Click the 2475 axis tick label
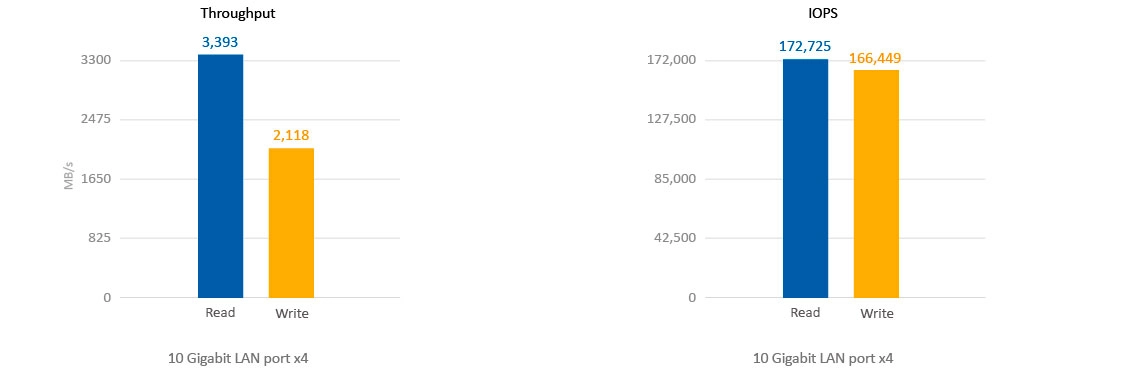 pos(95,119)
